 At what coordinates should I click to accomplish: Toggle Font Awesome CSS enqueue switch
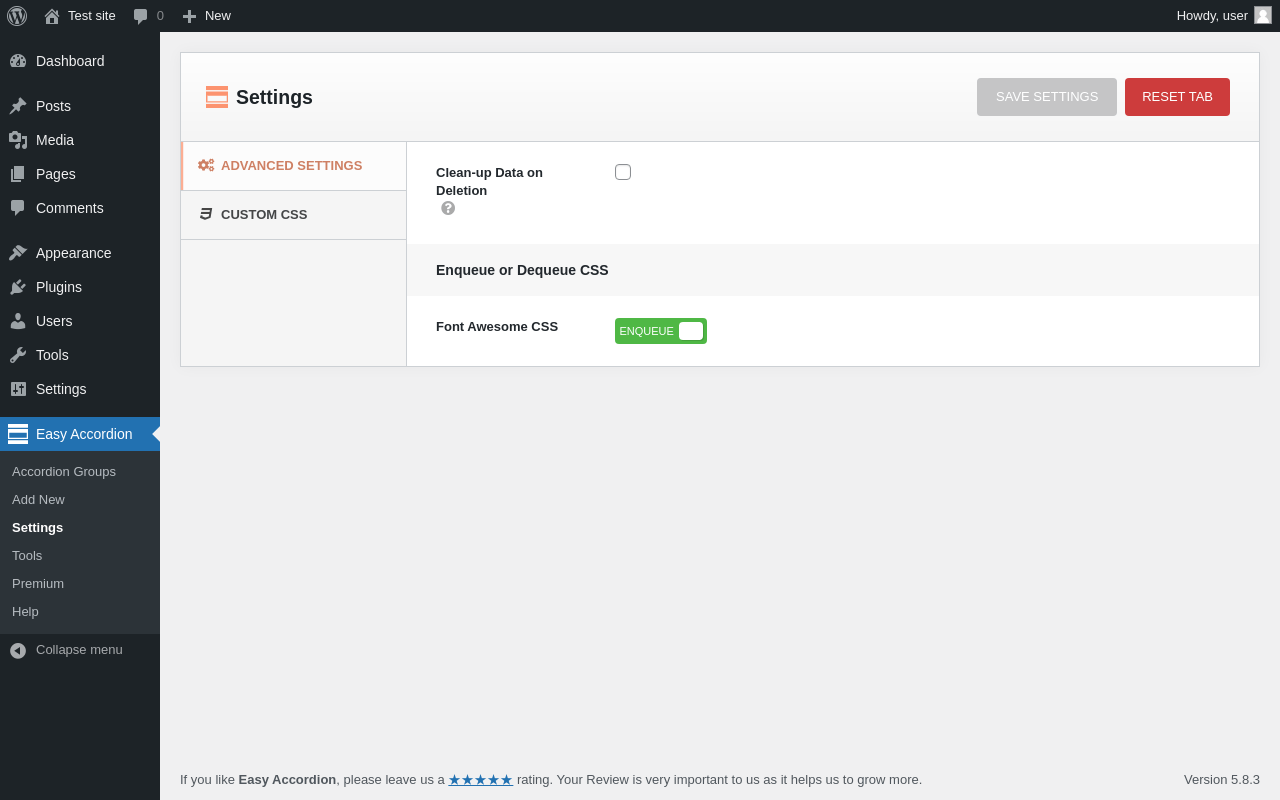pyautogui.click(x=661, y=331)
